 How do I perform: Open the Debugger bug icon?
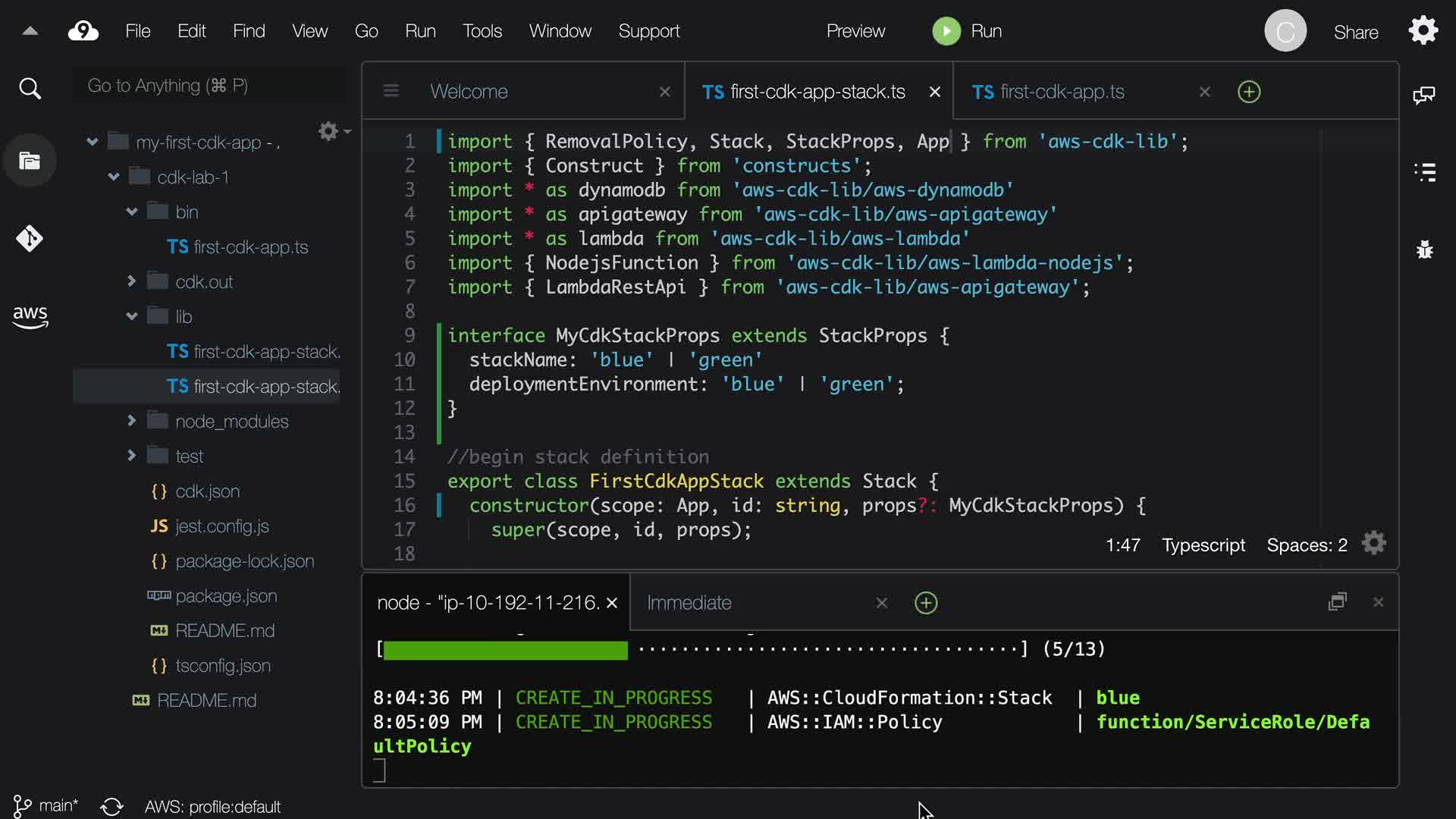pyautogui.click(x=1424, y=249)
